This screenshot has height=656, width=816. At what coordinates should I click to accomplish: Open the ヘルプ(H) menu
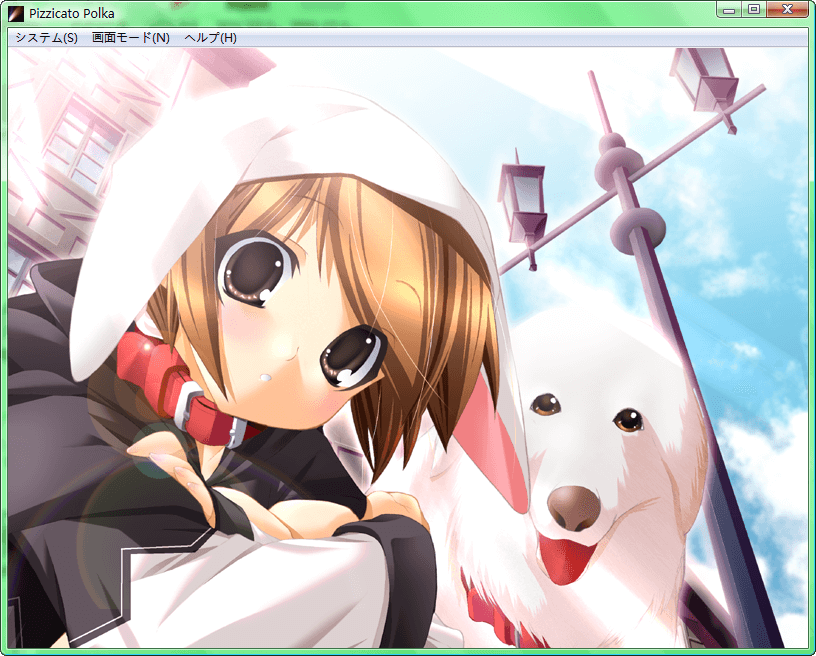click(x=211, y=38)
